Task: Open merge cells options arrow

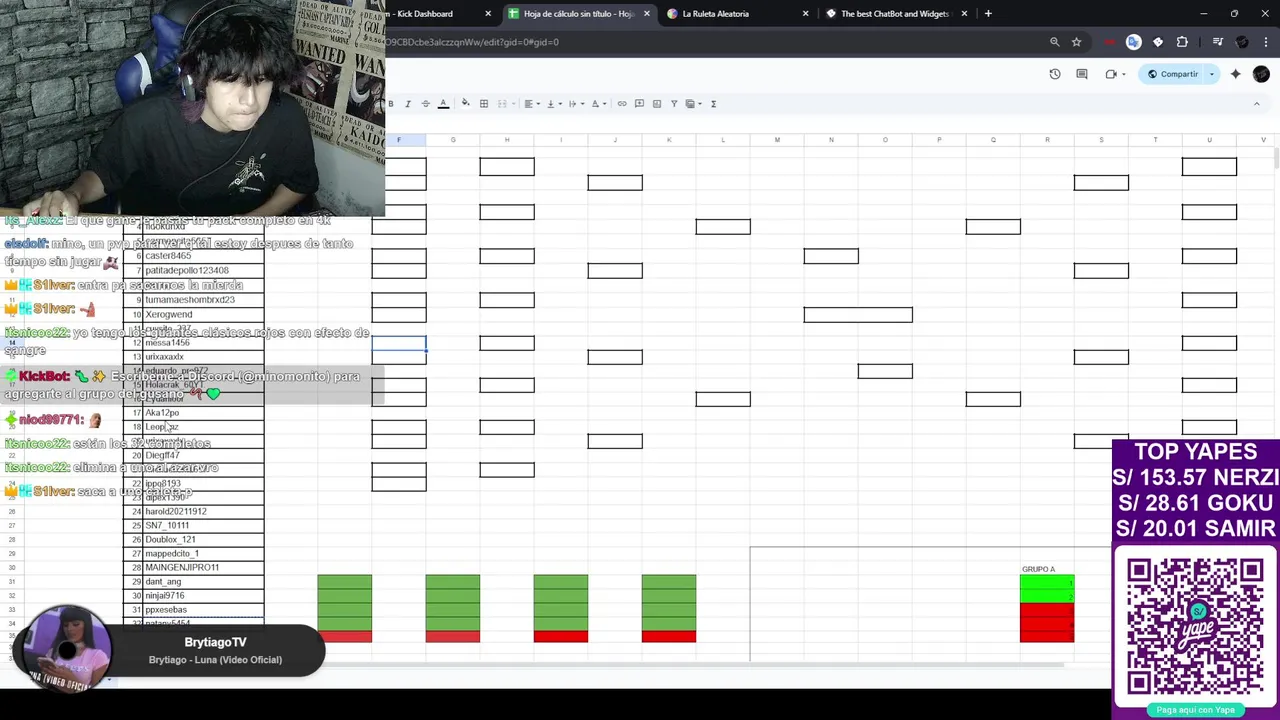Action: coord(514,104)
